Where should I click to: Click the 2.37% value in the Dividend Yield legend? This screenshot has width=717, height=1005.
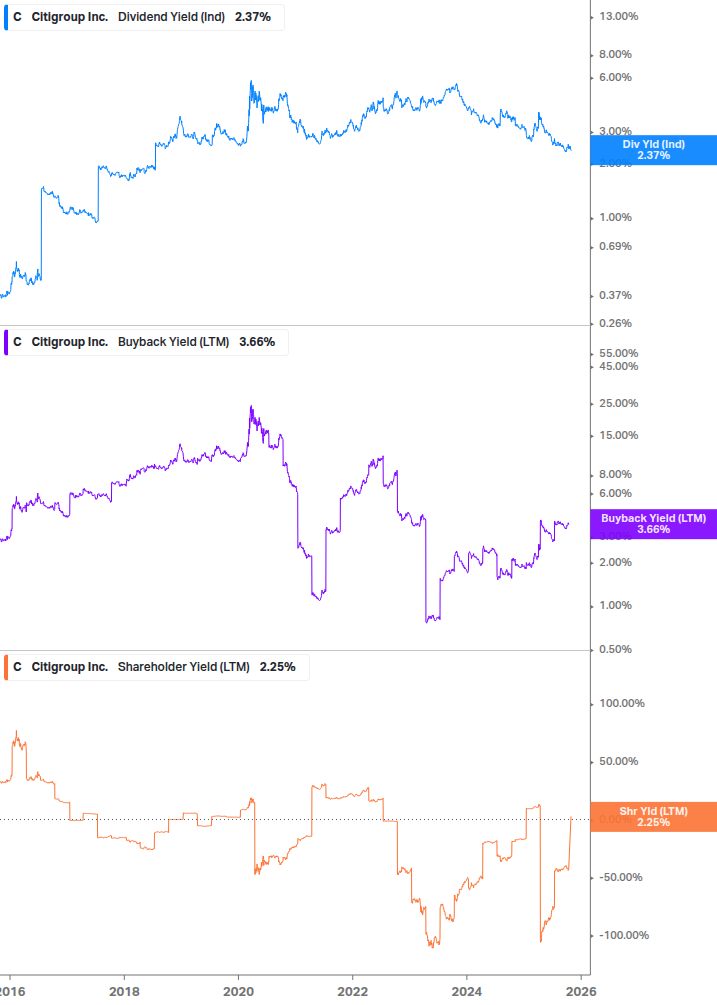tap(252, 17)
